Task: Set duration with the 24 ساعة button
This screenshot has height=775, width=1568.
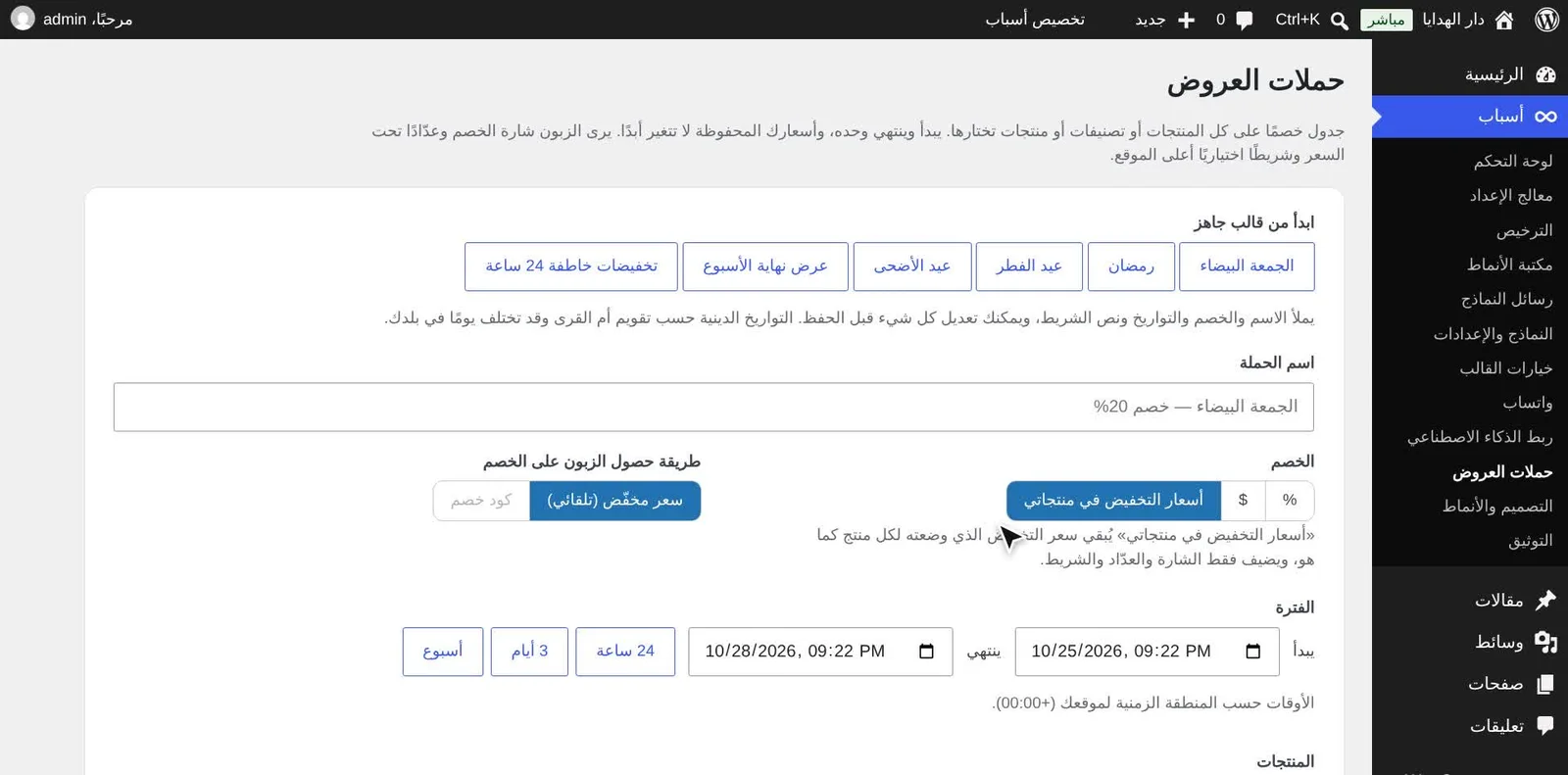Action: click(625, 652)
